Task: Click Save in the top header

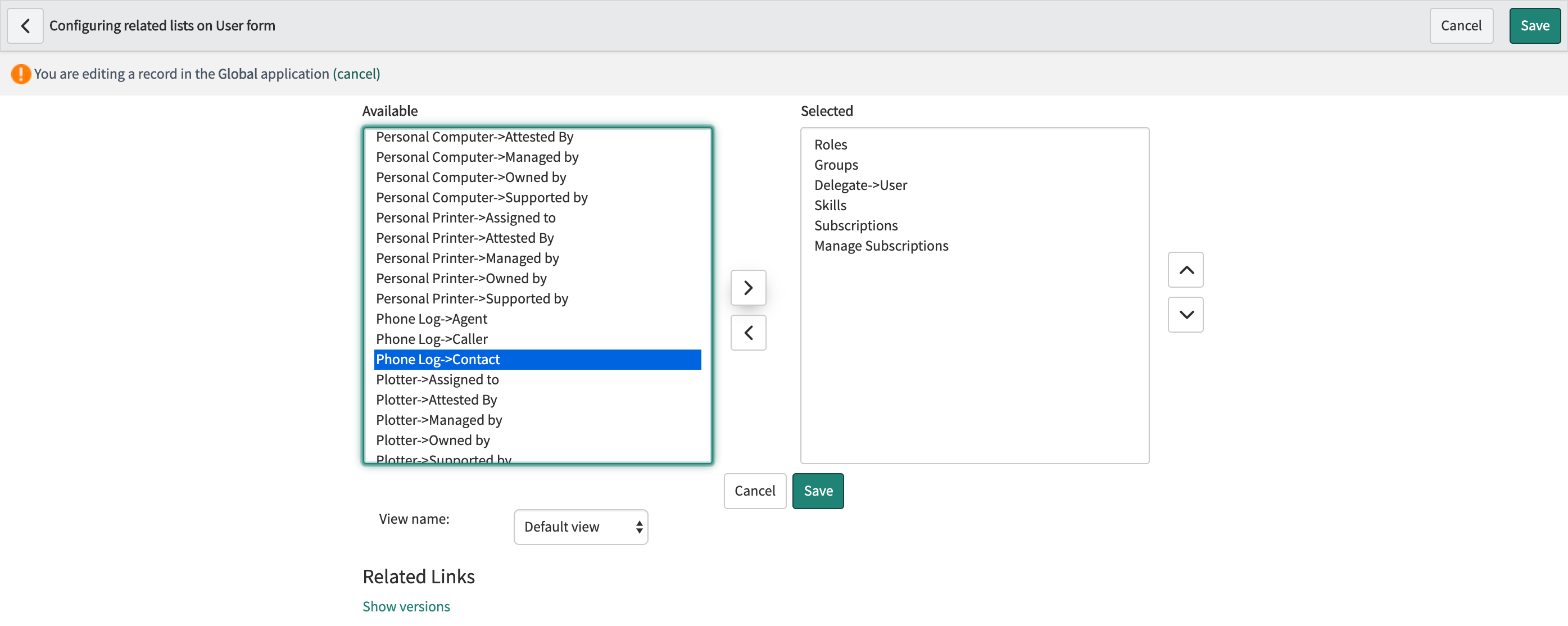Action: pos(1534,25)
